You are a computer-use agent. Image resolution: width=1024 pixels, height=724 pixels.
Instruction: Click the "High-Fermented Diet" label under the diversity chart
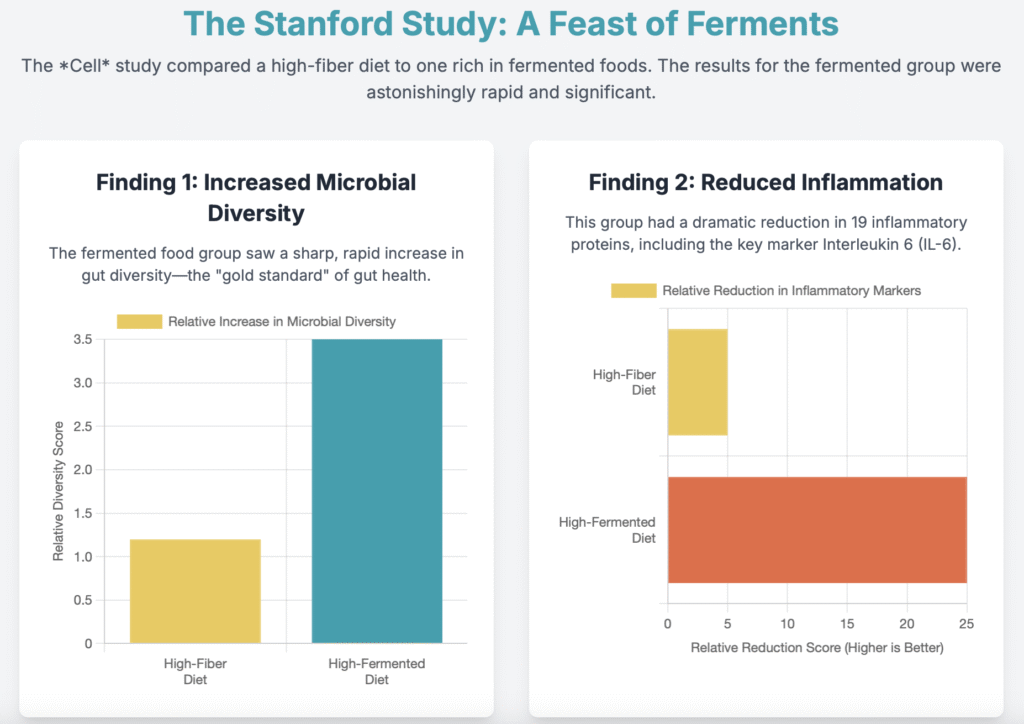click(x=377, y=671)
